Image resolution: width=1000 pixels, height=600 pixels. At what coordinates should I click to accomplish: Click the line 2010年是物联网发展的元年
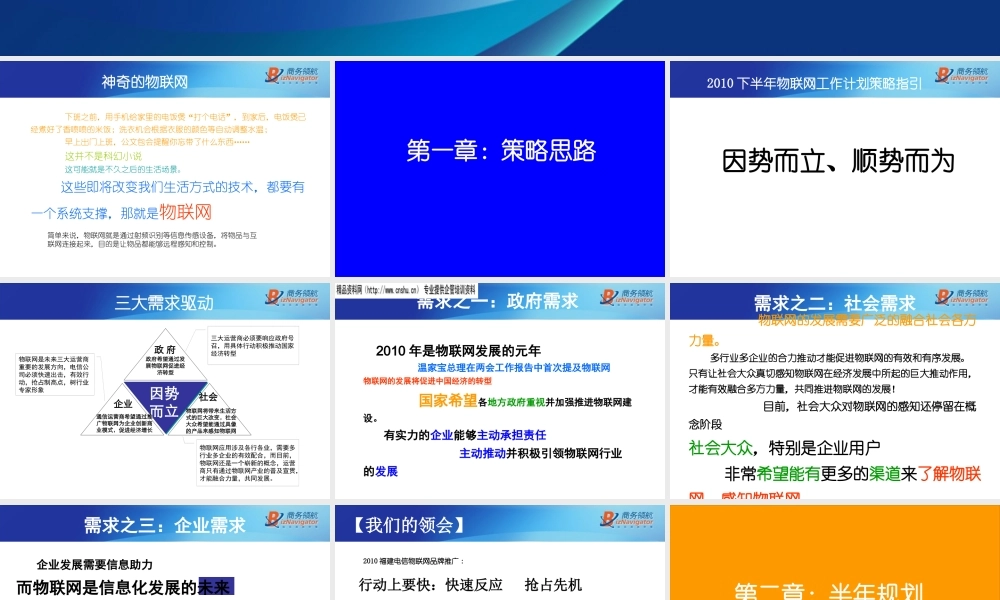click(458, 351)
